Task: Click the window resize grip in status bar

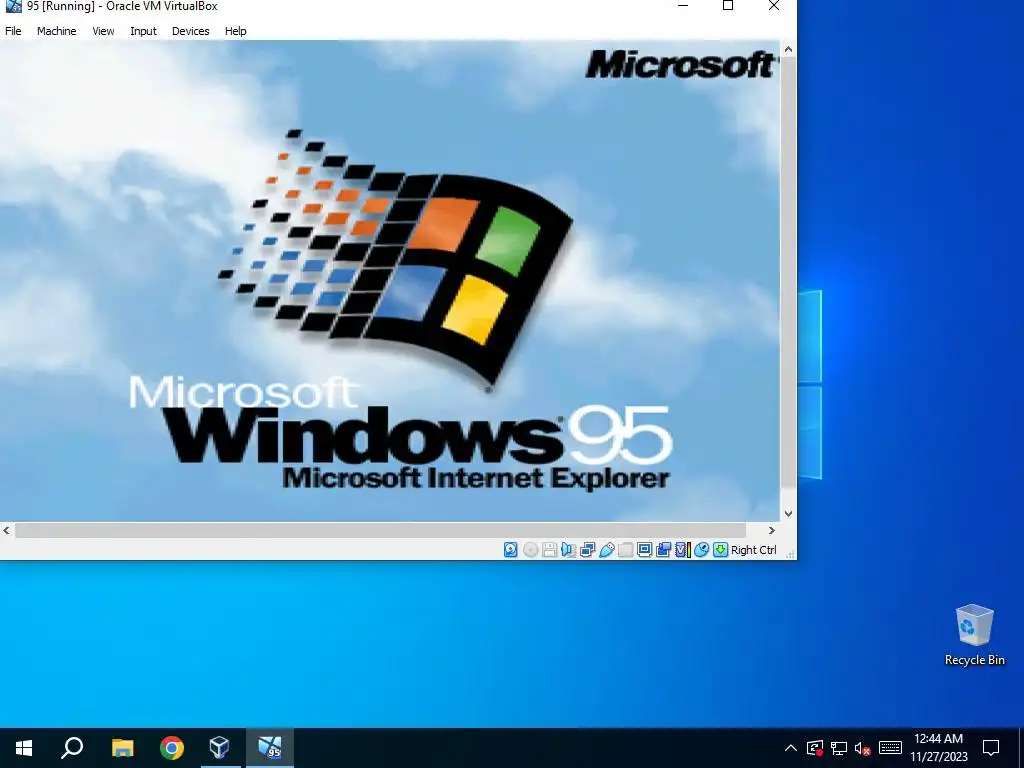Action: (x=790, y=554)
